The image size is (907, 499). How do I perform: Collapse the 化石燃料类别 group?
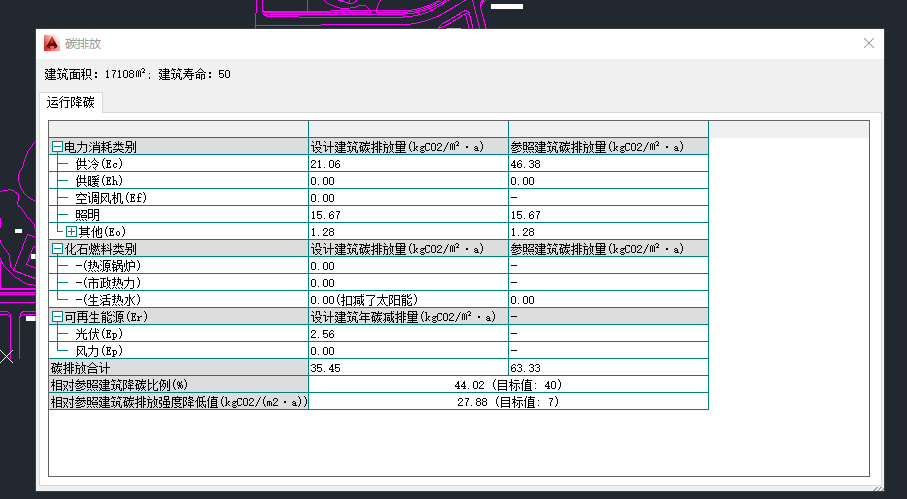click(57, 249)
